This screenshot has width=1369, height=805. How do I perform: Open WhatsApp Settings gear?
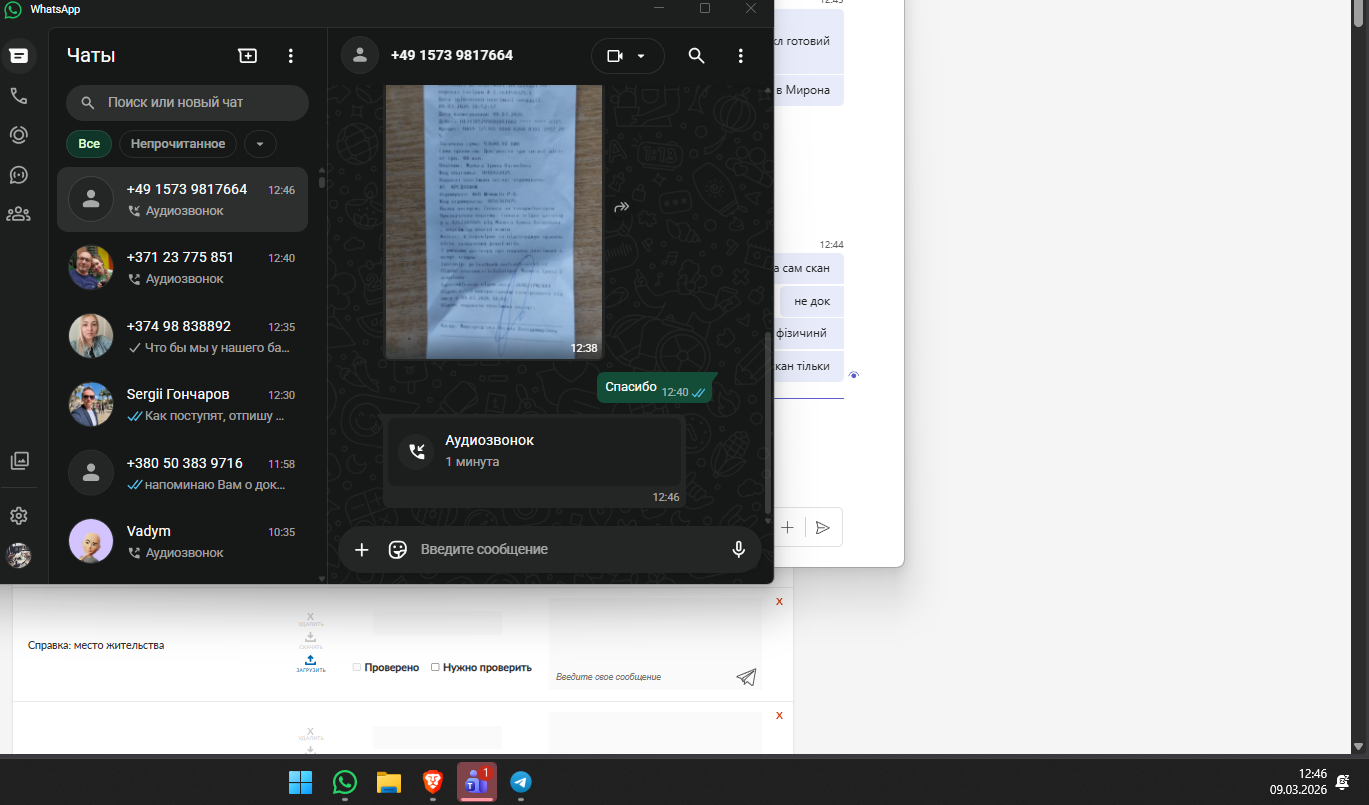point(19,516)
